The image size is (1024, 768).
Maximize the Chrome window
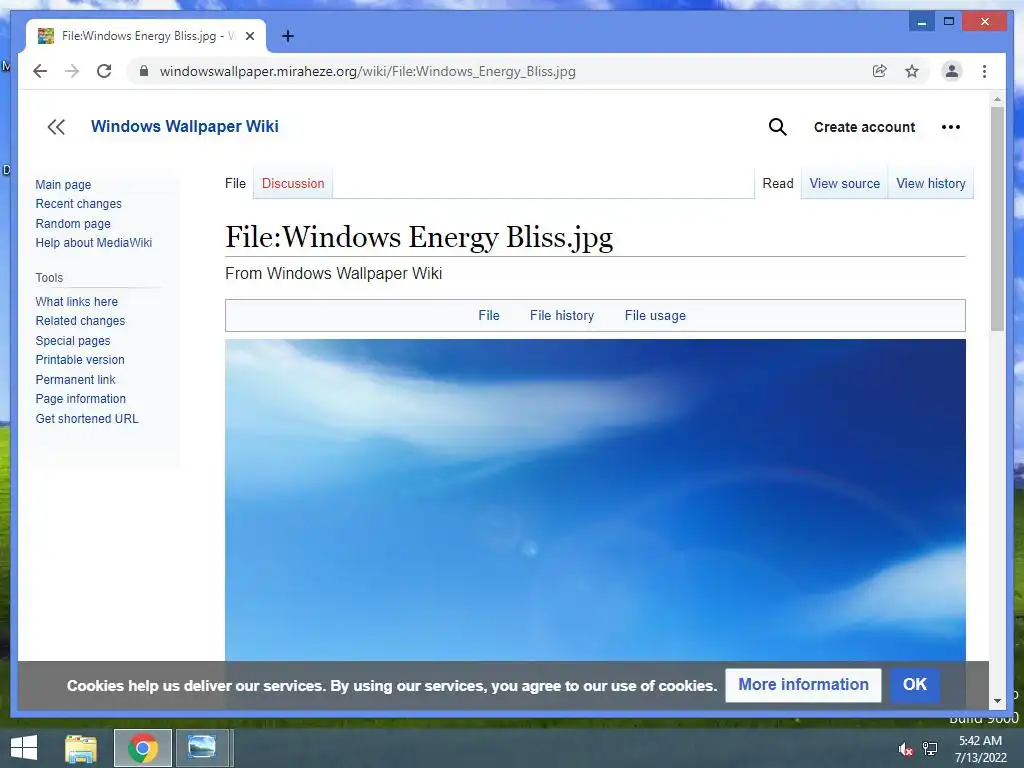tap(949, 22)
